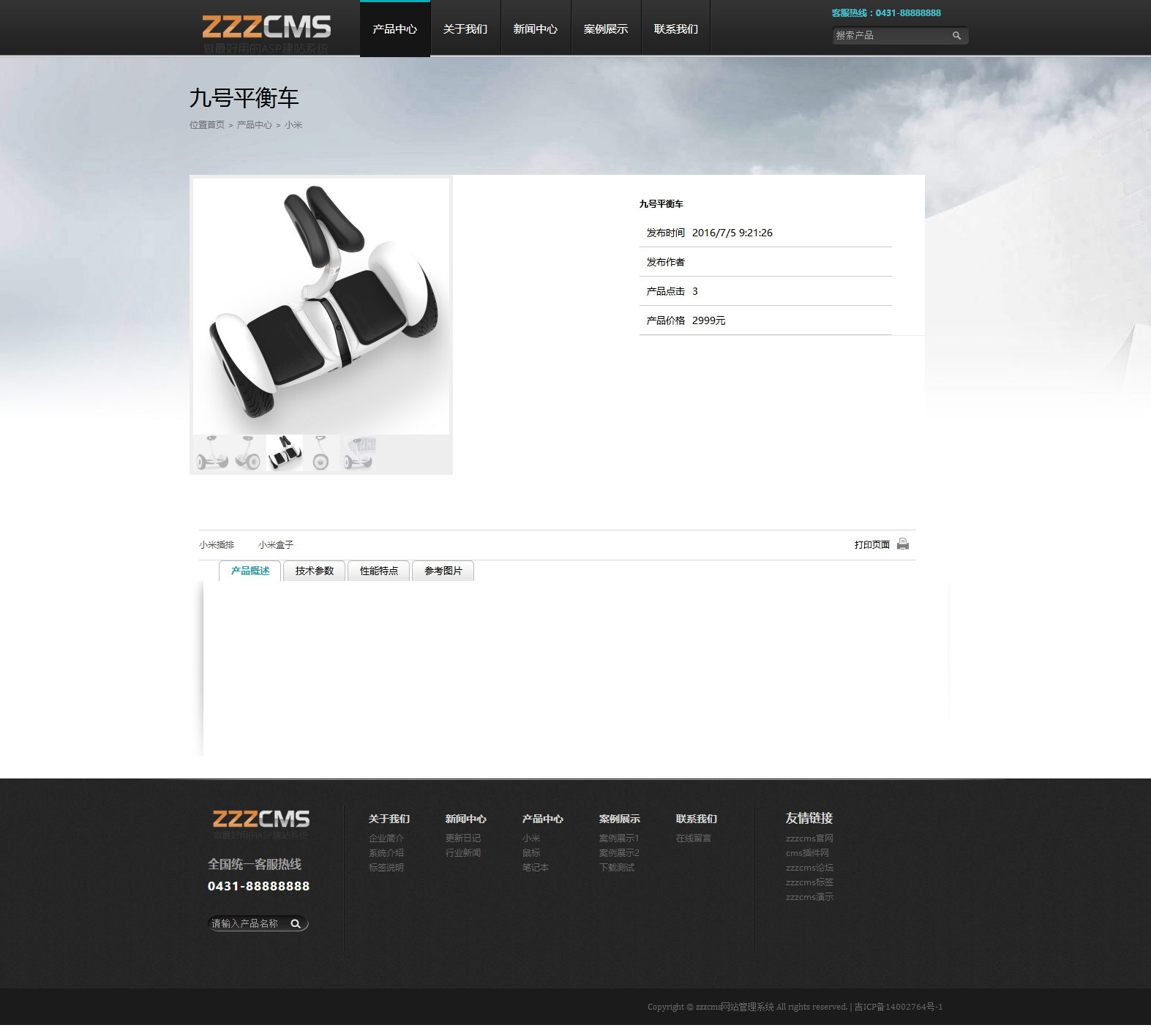Open the zzzcms演示 friendly link
1151x1036 pixels.
pyautogui.click(x=809, y=897)
